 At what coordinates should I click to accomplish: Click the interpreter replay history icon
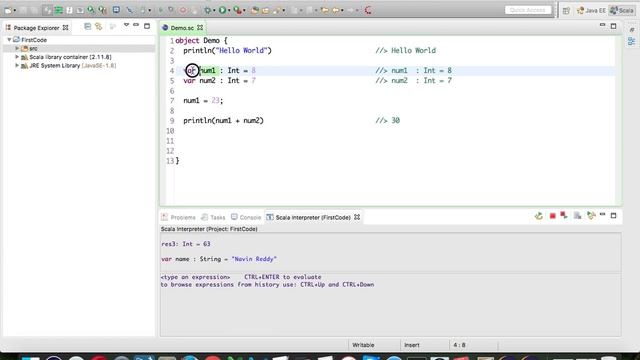[x=539, y=216]
